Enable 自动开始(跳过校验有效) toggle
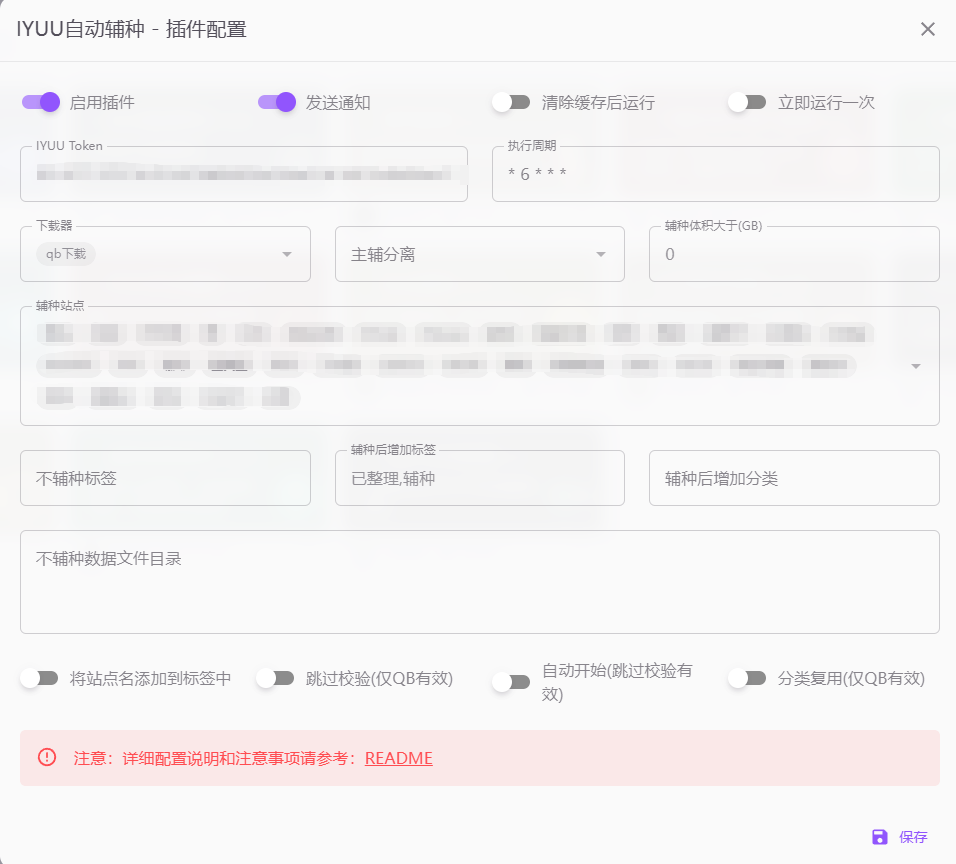Viewport: 956px width, 864px height. pos(512,682)
